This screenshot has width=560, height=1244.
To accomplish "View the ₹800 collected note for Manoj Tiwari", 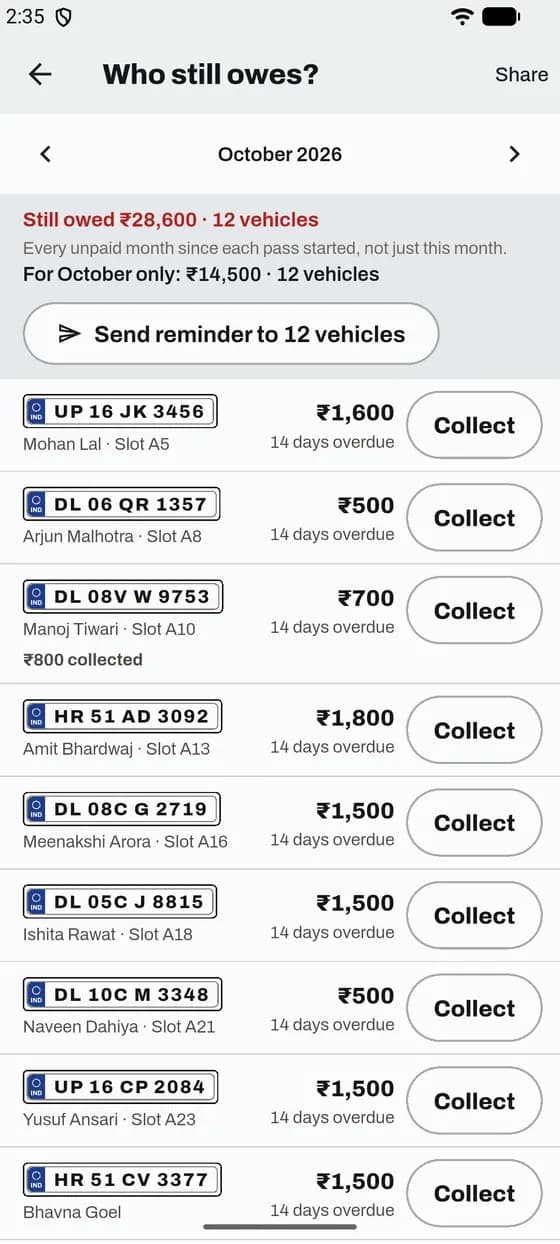I will 83,660.
